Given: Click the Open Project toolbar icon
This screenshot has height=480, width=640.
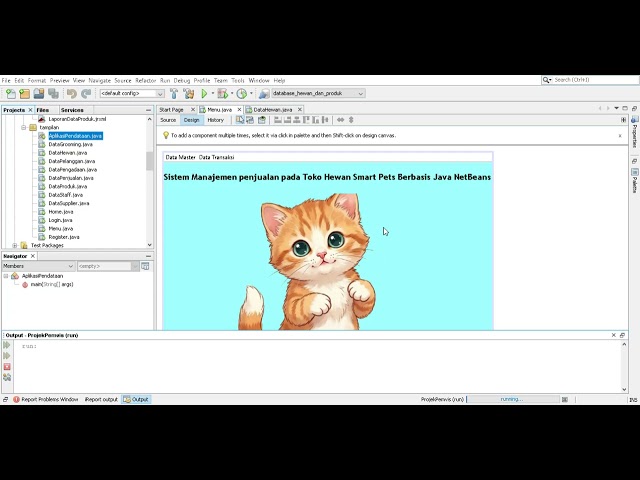Looking at the screenshot, I should [x=39, y=94].
